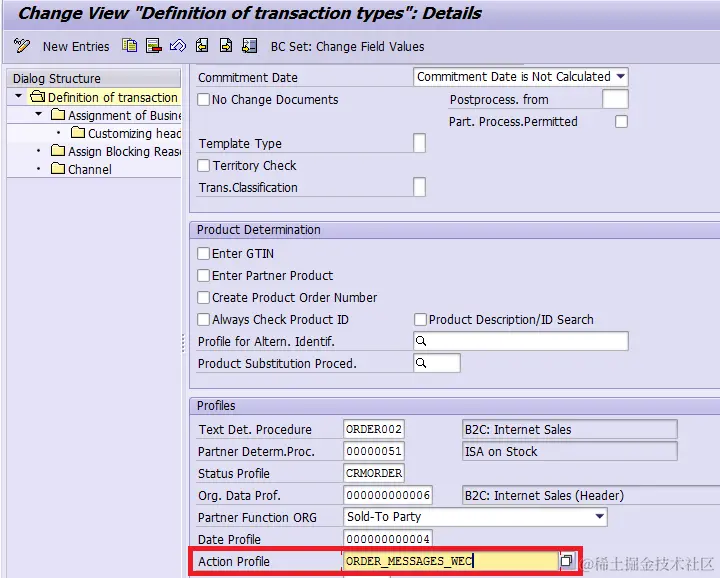Click B2C: Internet Sales description text
Viewport: 720px width, 578px height.
pos(518,429)
